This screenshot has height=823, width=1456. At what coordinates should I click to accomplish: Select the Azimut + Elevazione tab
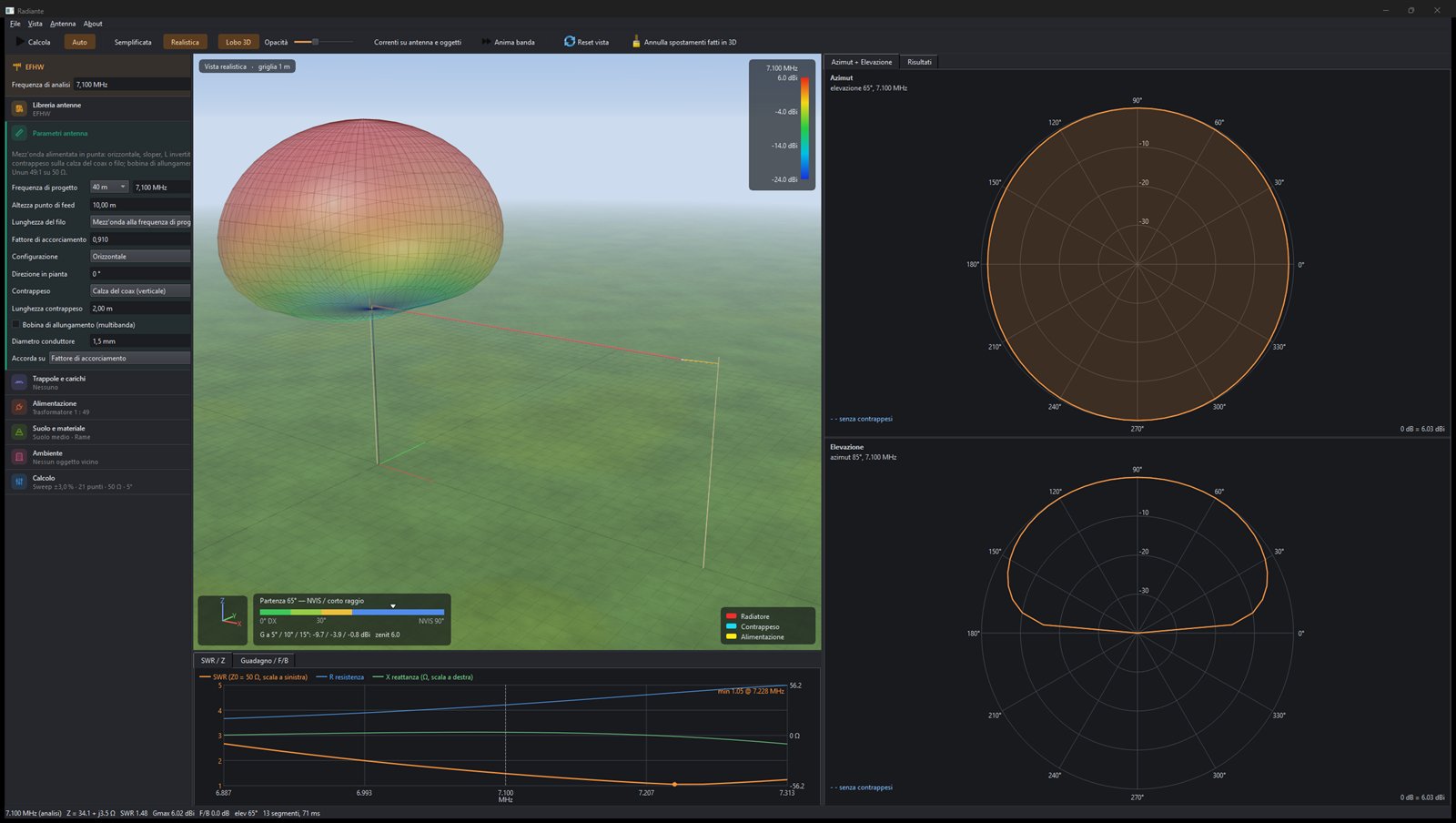pyautogui.click(x=861, y=62)
